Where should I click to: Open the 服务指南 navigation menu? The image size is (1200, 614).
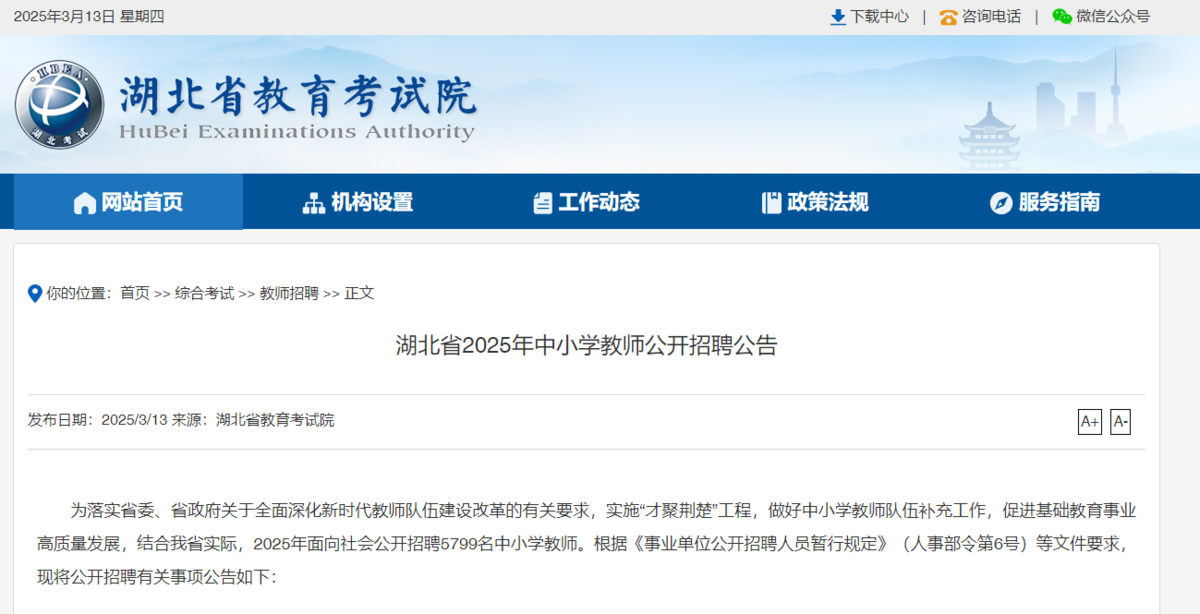point(1045,202)
